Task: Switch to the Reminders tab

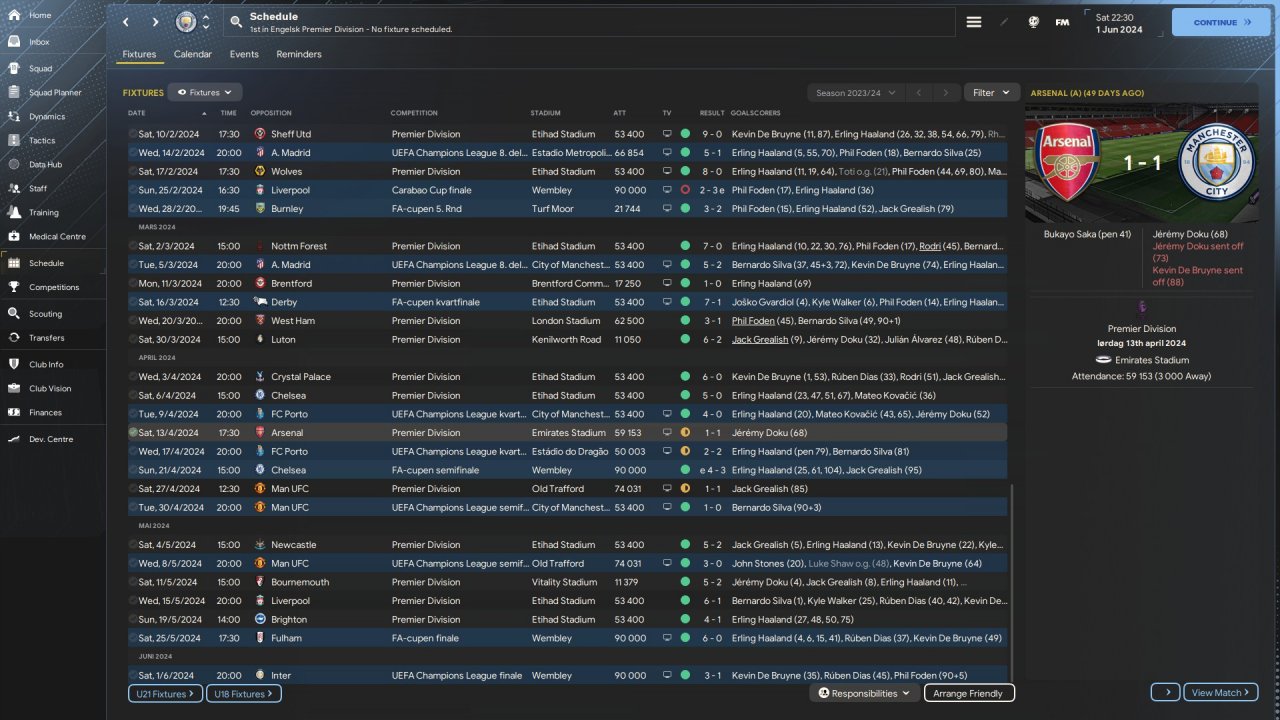Action: (x=299, y=54)
